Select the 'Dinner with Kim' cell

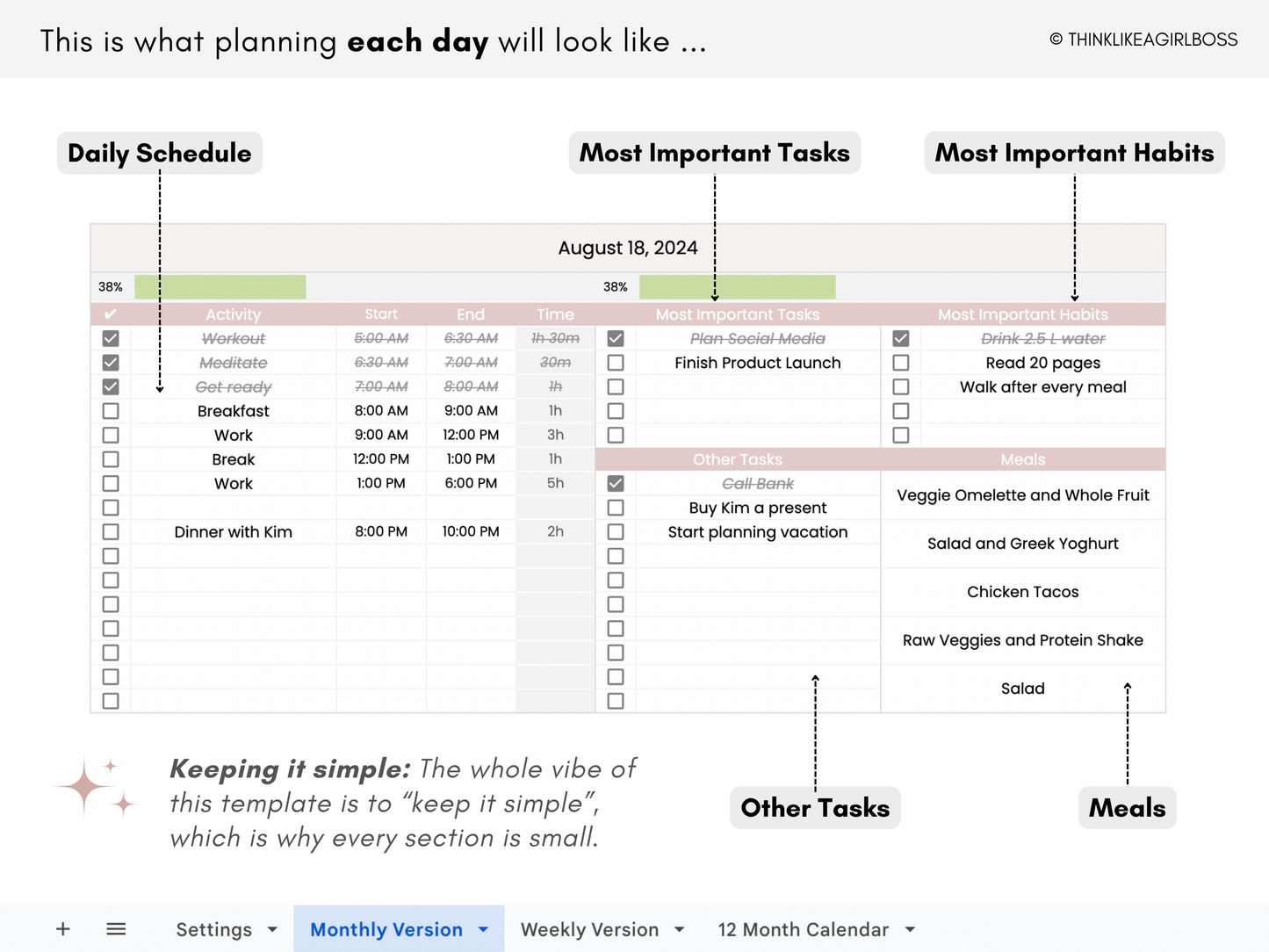(x=234, y=531)
